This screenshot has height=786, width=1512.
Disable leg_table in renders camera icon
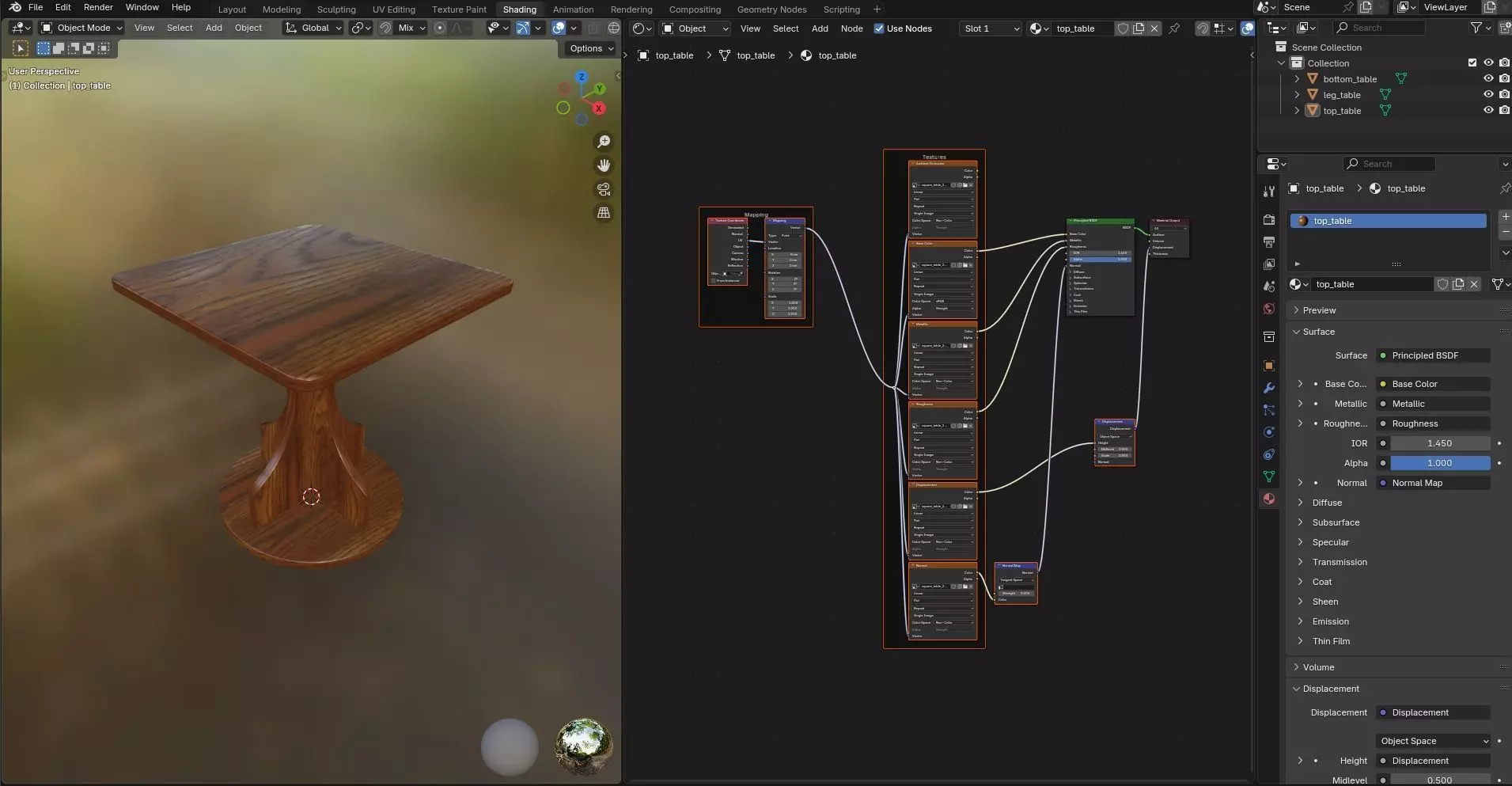click(x=1504, y=94)
